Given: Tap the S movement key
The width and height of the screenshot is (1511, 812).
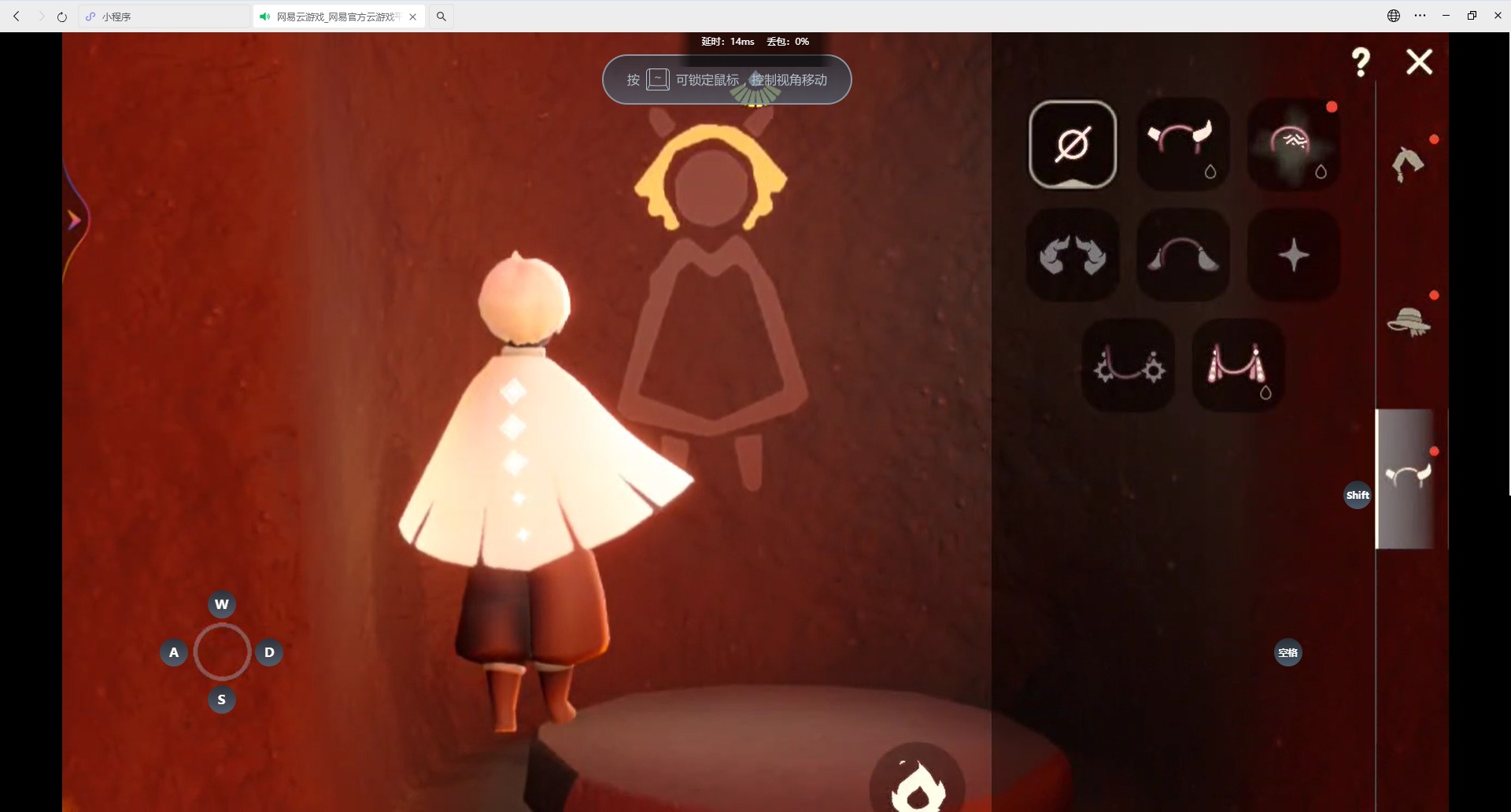Looking at the screenshot, I should [x=222, y=699].
